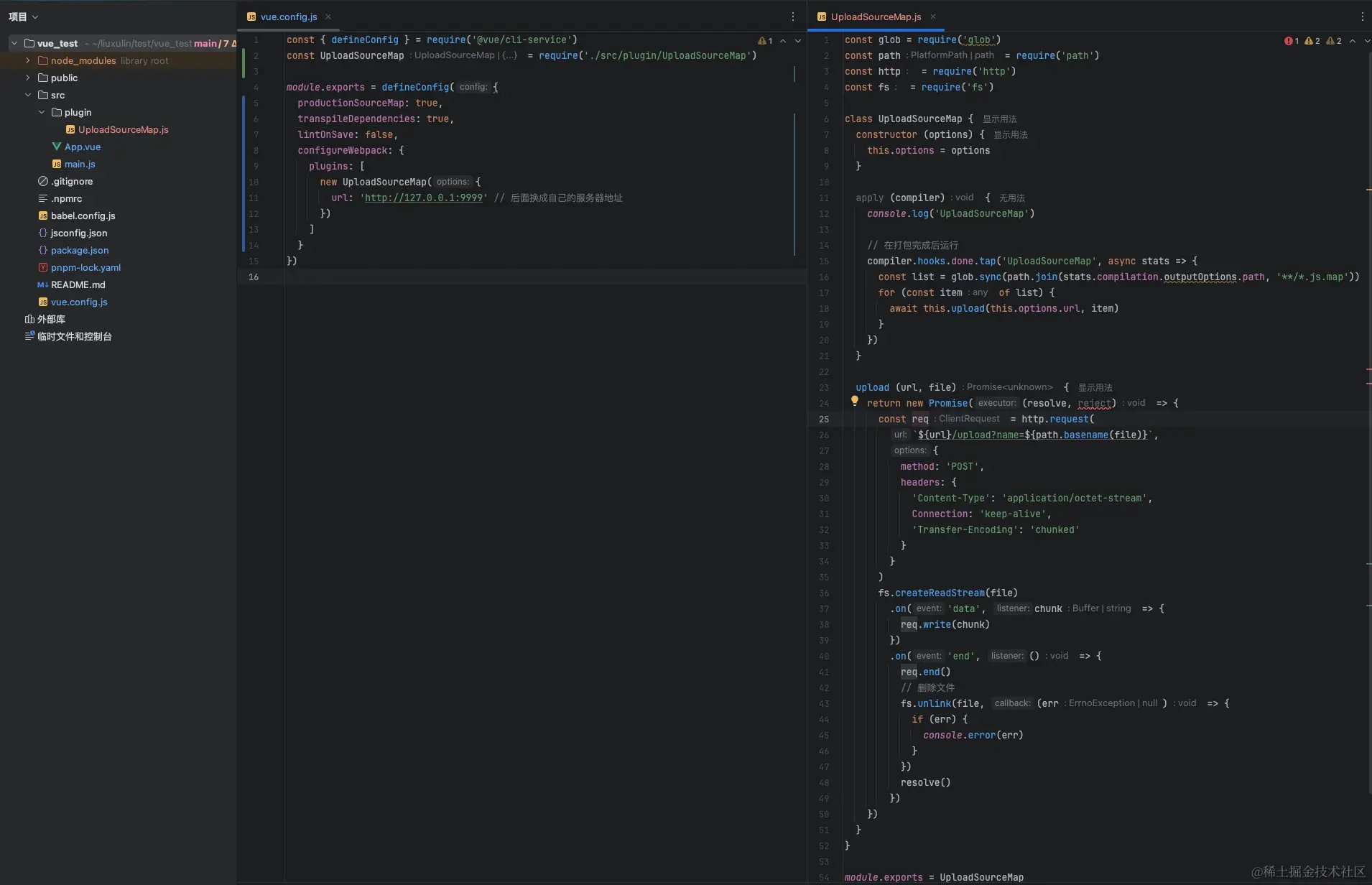This screenshot has height=885, width=1372.
Task: Click the http://127.0.0.1:9999 link
Action: point(424,198)
